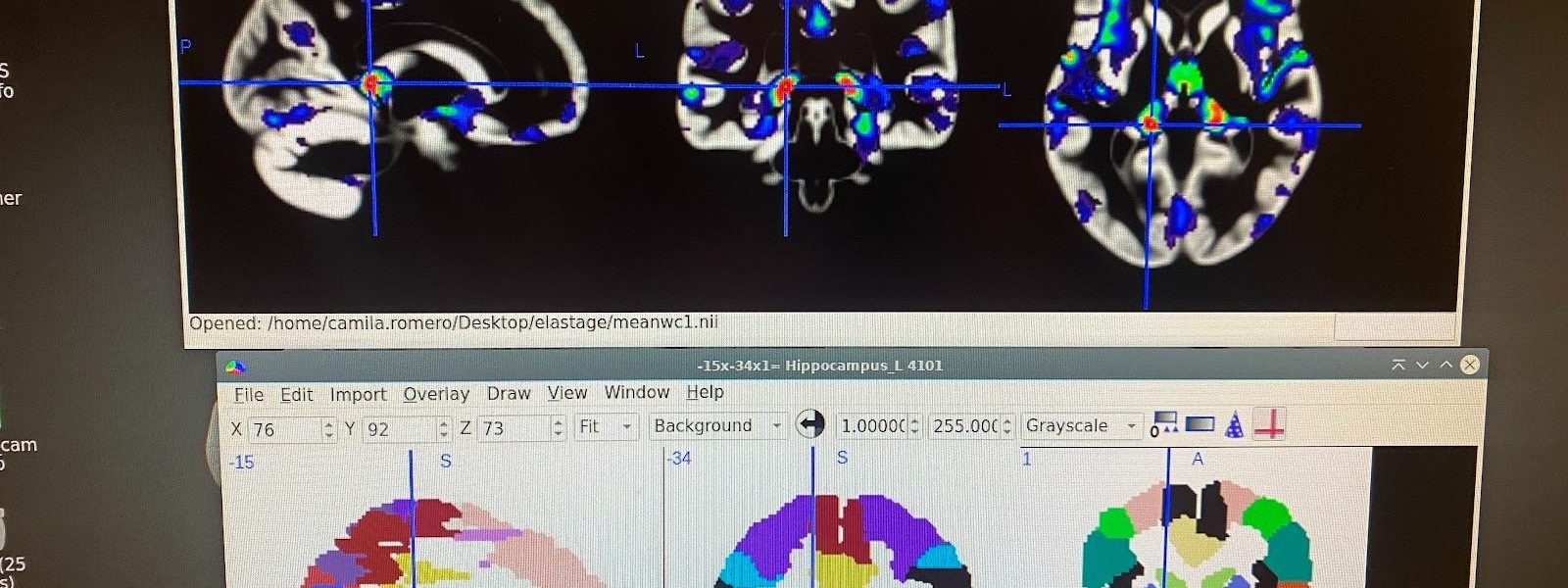Click the Y coordinate field showing 92
The image size is (1568, 588).
[x=397, y=429]
